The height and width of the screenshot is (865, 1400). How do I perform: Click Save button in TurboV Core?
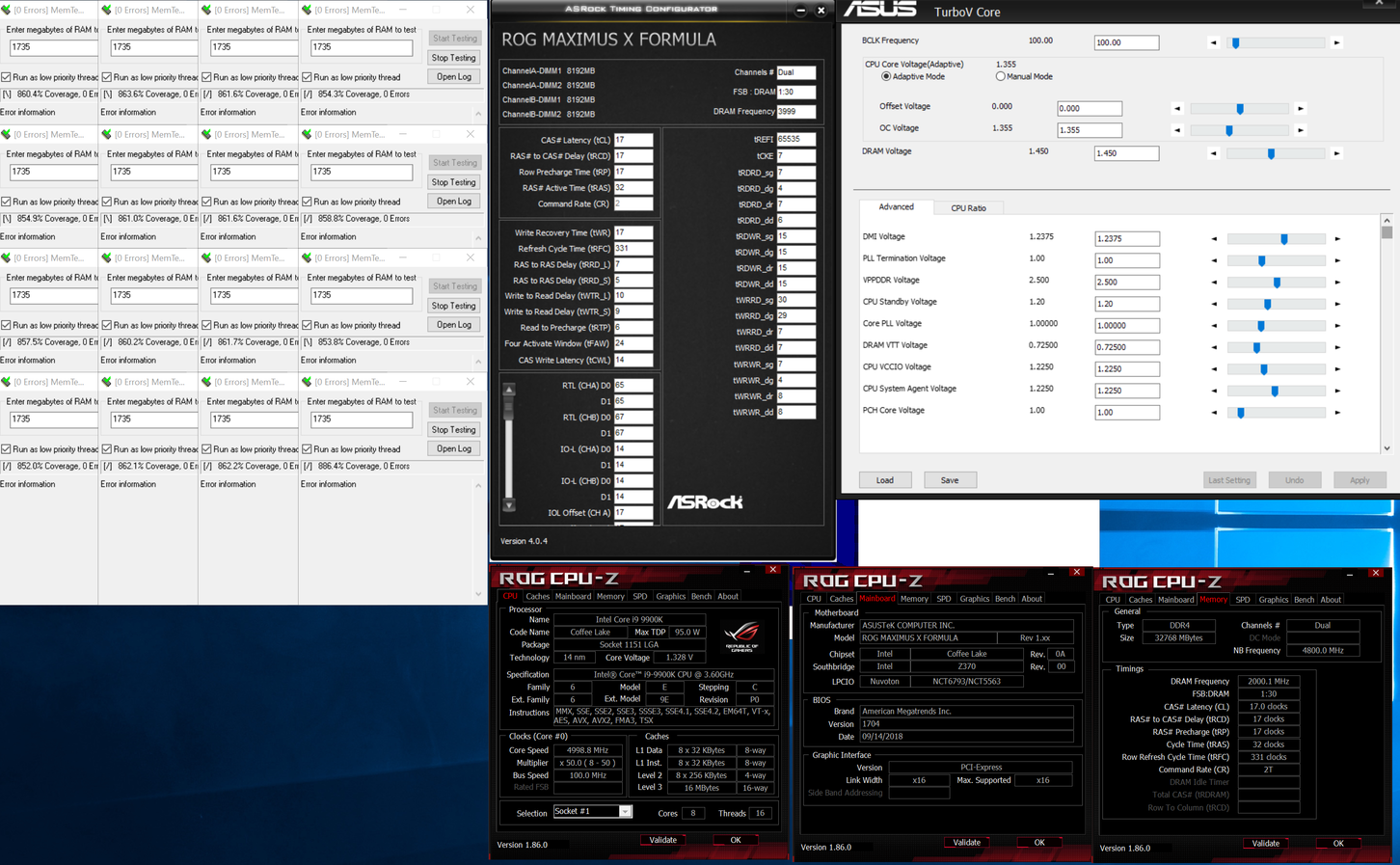pos(949,480)
